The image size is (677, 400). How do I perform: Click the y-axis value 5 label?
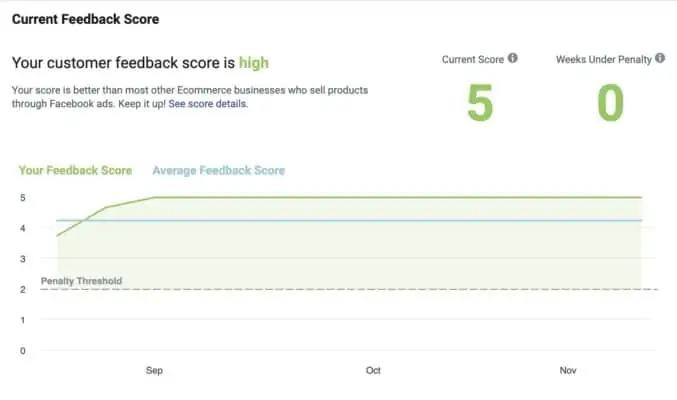[x=22, y=198]
